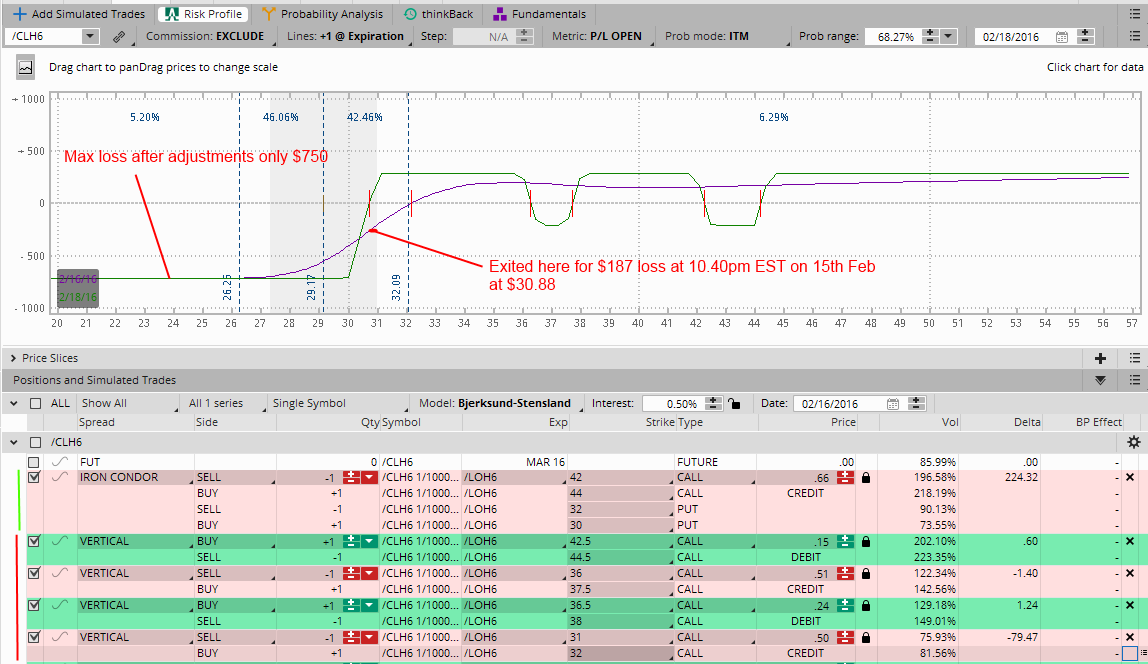The width and height of the screenshot is (1148, 664).
Task: Sort by the Delta column header
Action: click(x=1026, y=422)
